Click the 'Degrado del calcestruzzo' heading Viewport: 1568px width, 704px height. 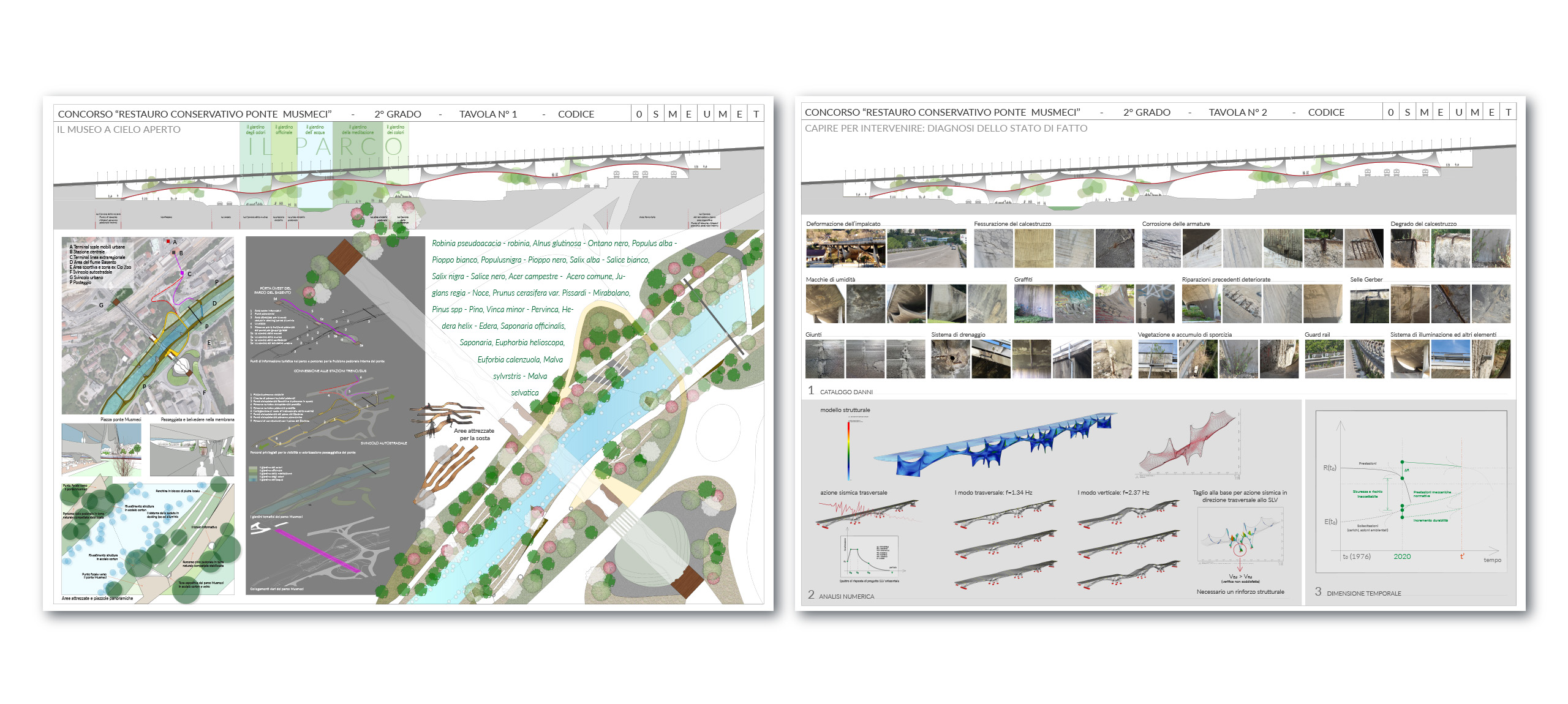tap(1423, 223)
